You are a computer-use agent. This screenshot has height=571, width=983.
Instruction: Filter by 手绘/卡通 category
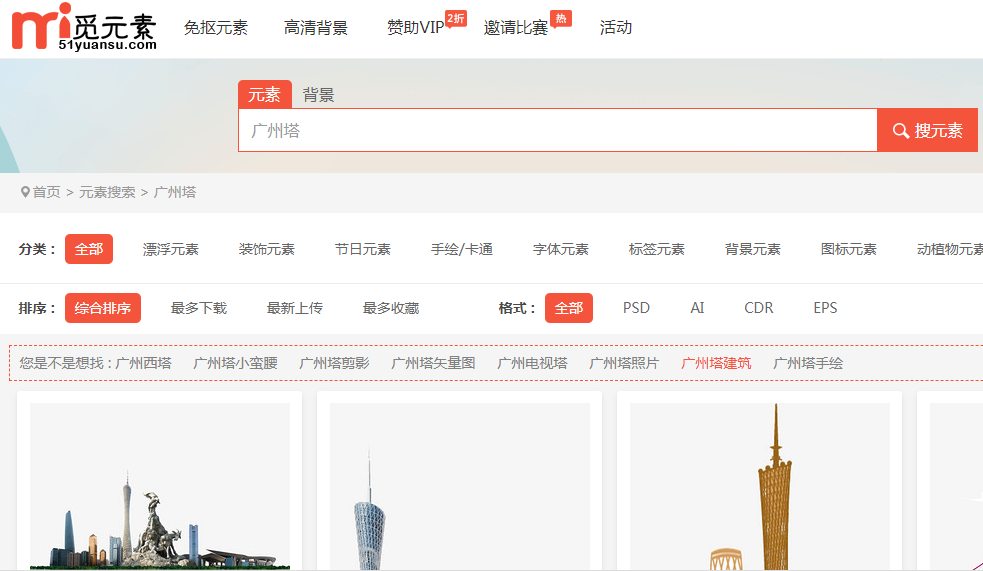[x=461, y=249]
